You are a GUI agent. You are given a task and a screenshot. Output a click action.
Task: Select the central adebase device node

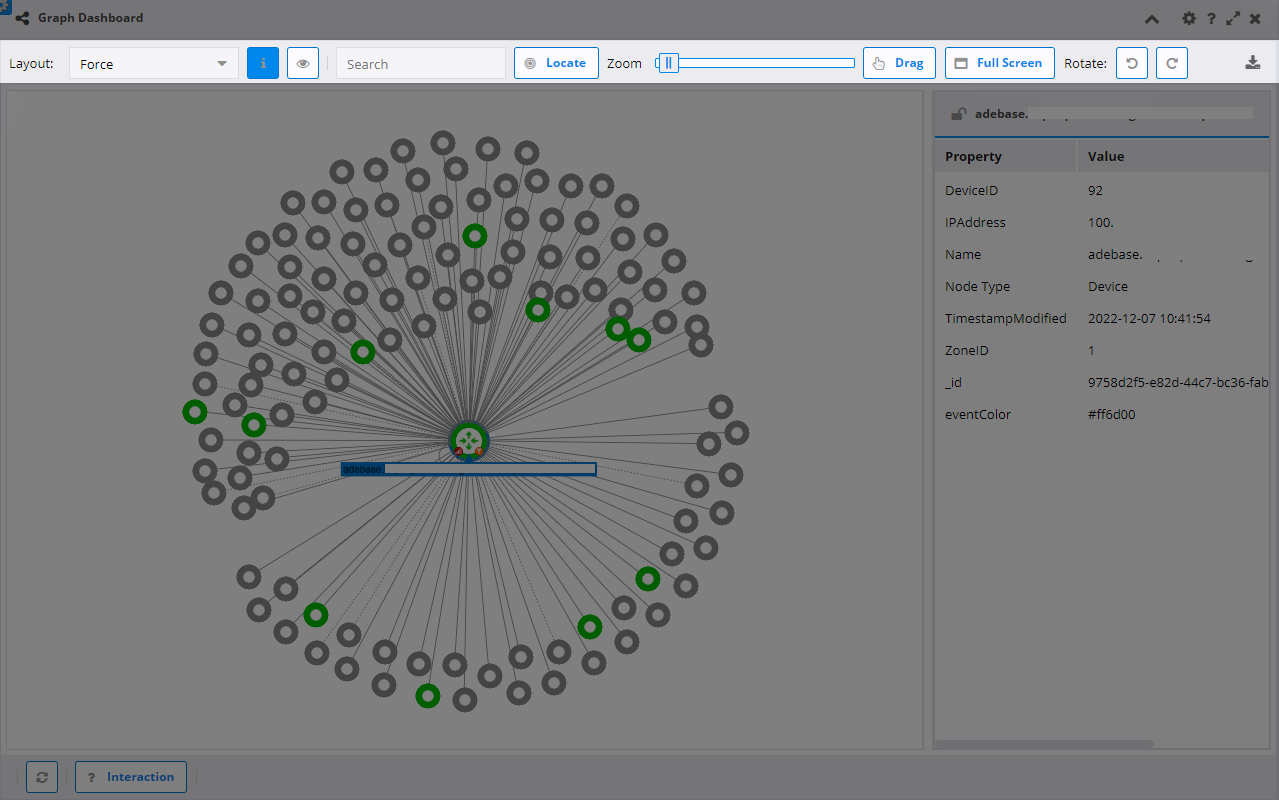tap(469, 441)
